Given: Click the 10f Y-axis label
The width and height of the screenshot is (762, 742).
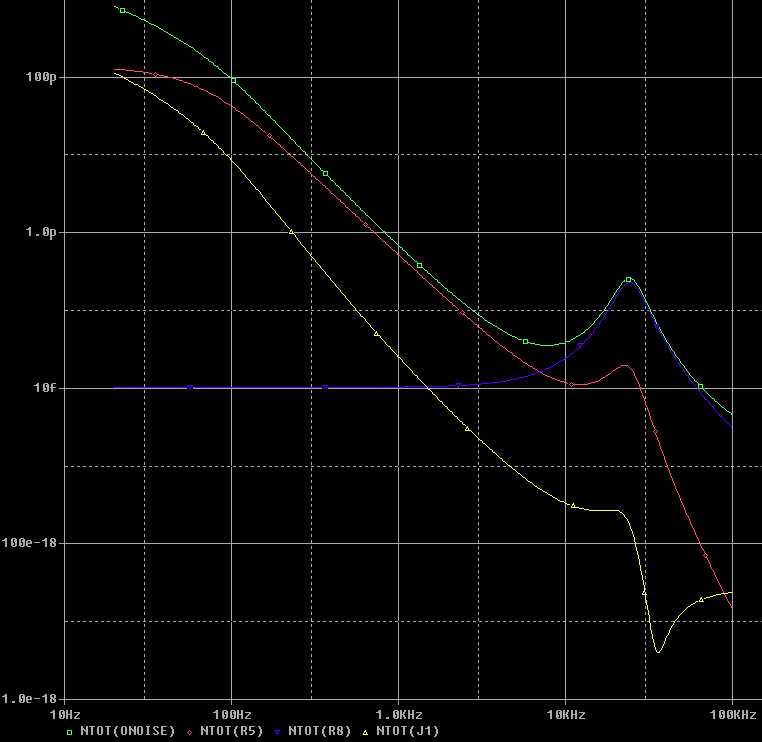Looking at the screenshot, I should [x=45, y=388].
